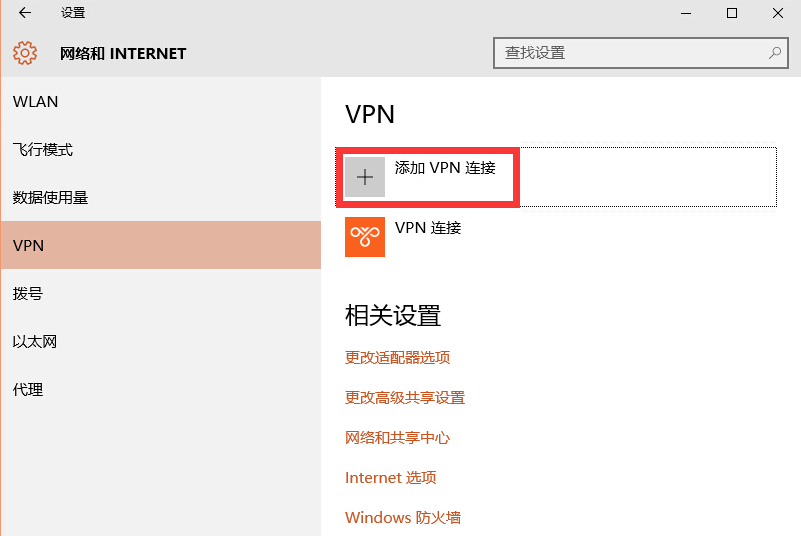Viewport: 801px width, 536px height.
Task: Click the Internet 选项 link
Action: [391, 478]
